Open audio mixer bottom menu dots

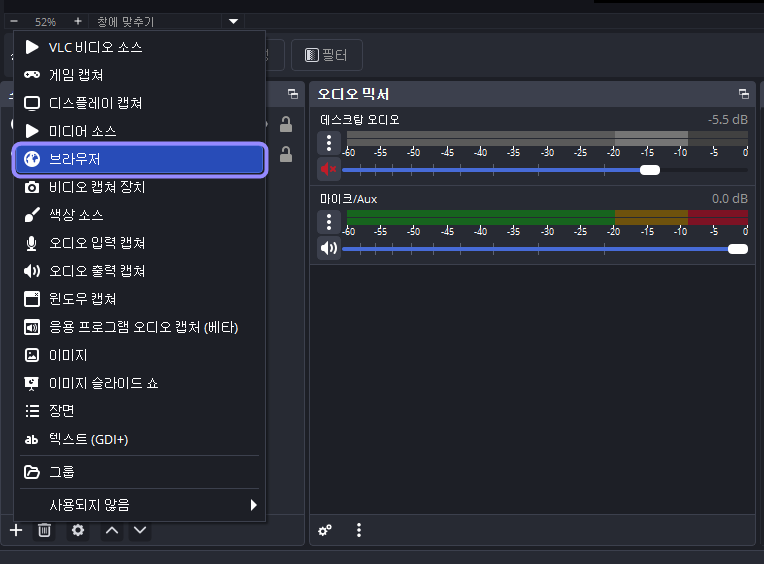359,530
